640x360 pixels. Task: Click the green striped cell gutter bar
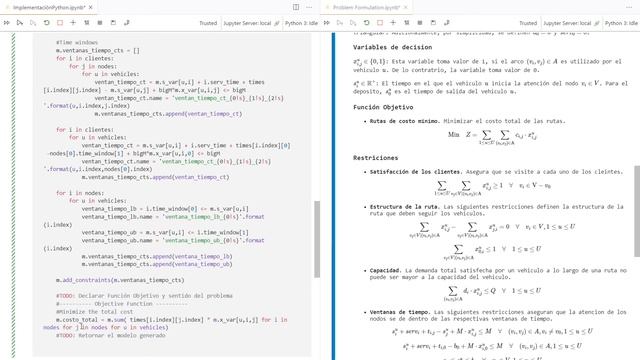coord(13,195)
